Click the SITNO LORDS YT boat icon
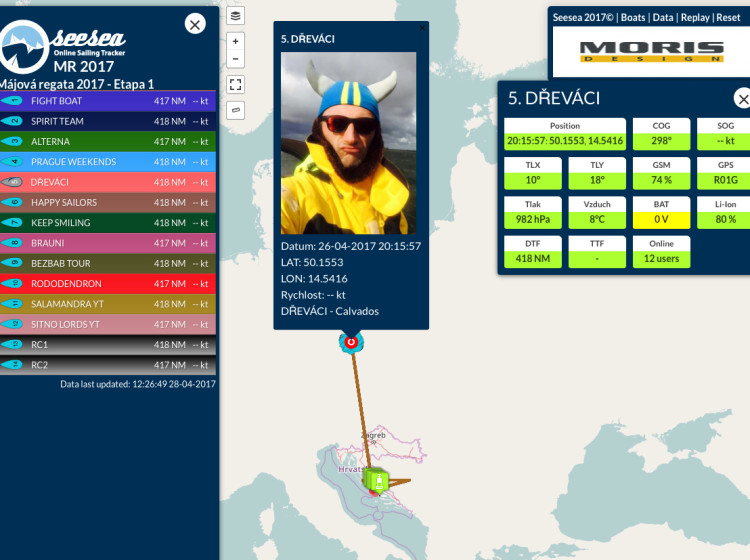This screenshot has width=750, height=560. tap(12, 324)
